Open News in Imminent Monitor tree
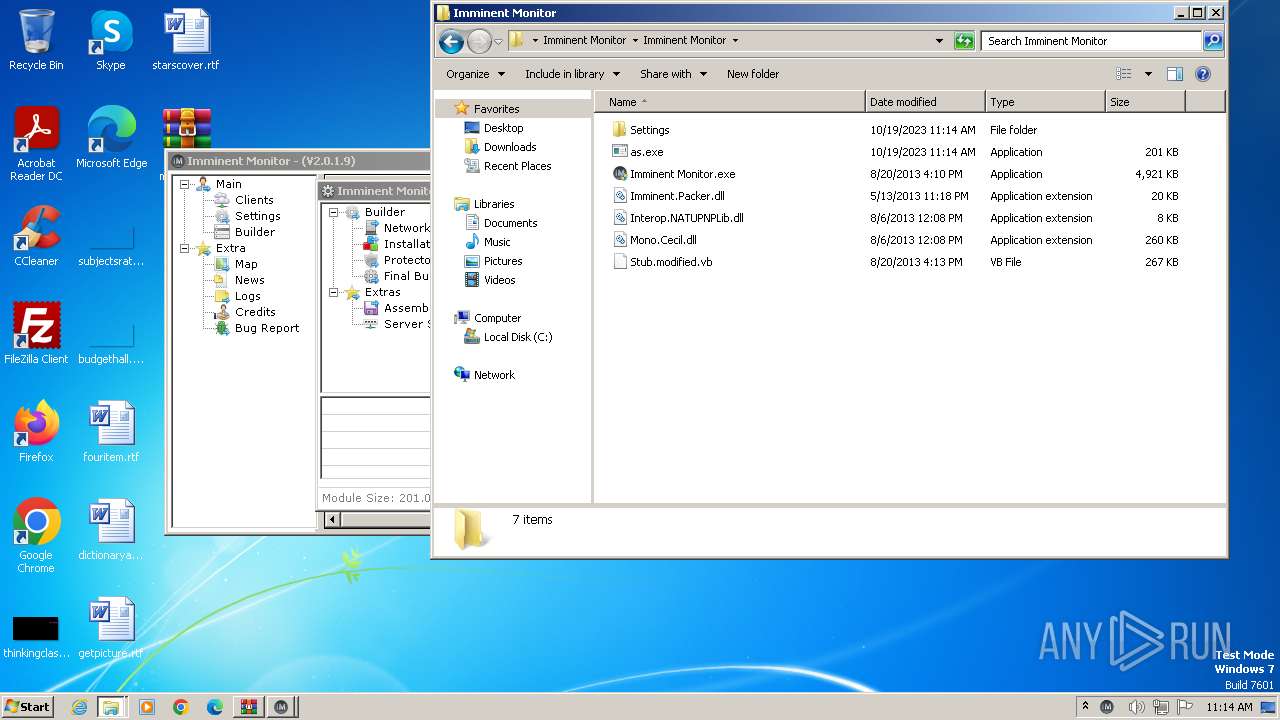Screen dimensions: 1280x720 (x=249, y=280)
